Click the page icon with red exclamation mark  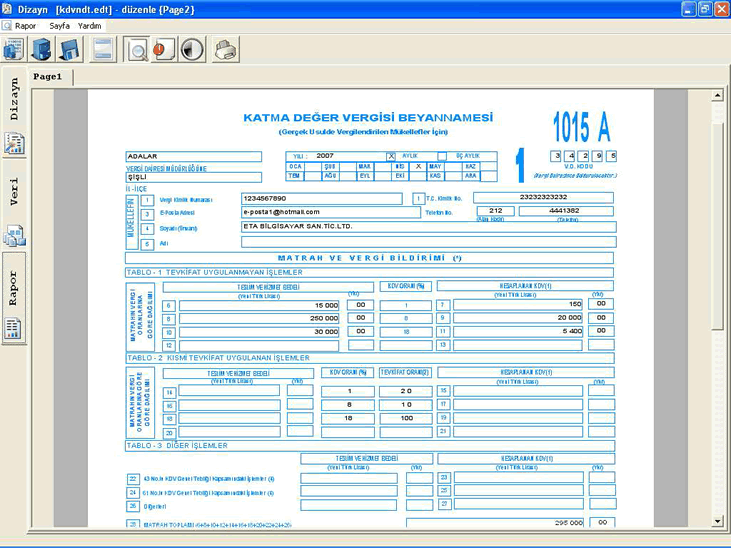[x=164, y=48]
